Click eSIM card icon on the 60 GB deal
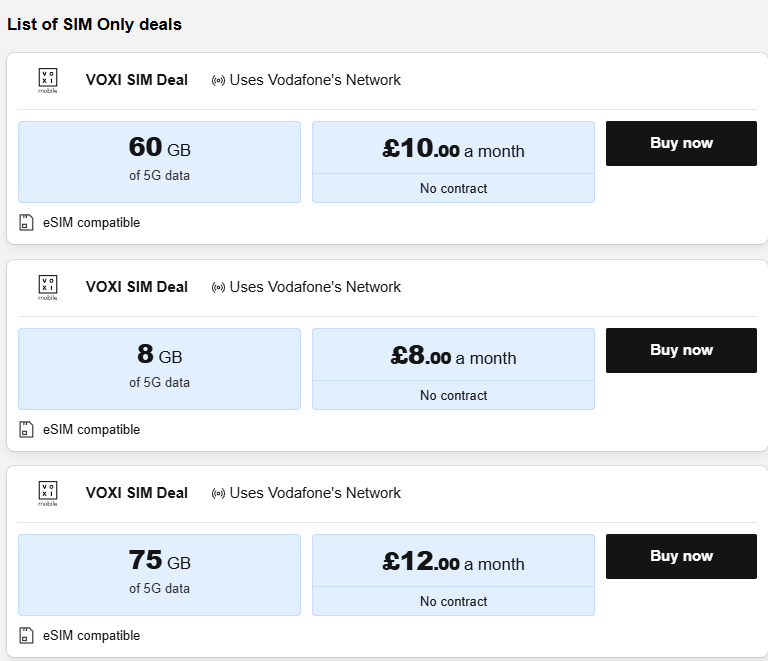Screen dimensions: 768x661 tap(27, 223)
